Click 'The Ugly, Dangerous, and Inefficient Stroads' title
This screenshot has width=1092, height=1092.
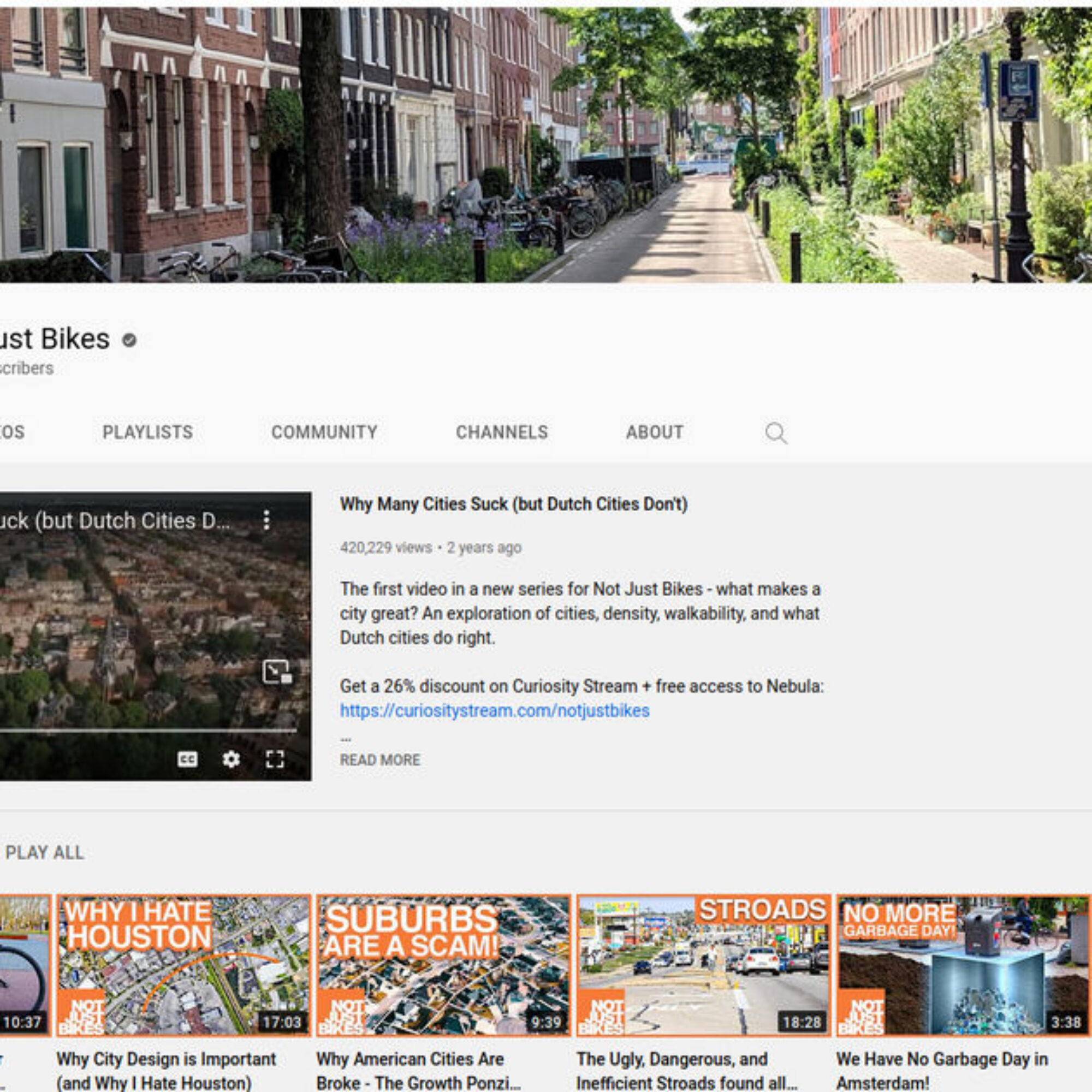click(x=687, y=1071)
